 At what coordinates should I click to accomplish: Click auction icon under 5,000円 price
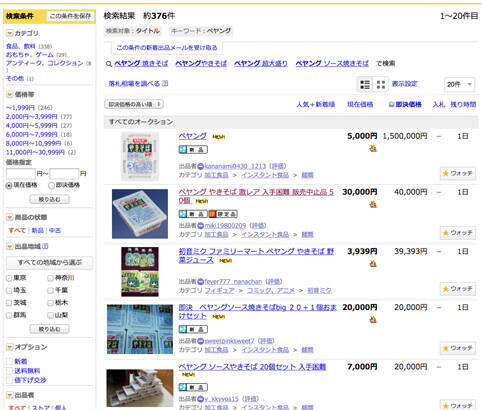(373, 148)
